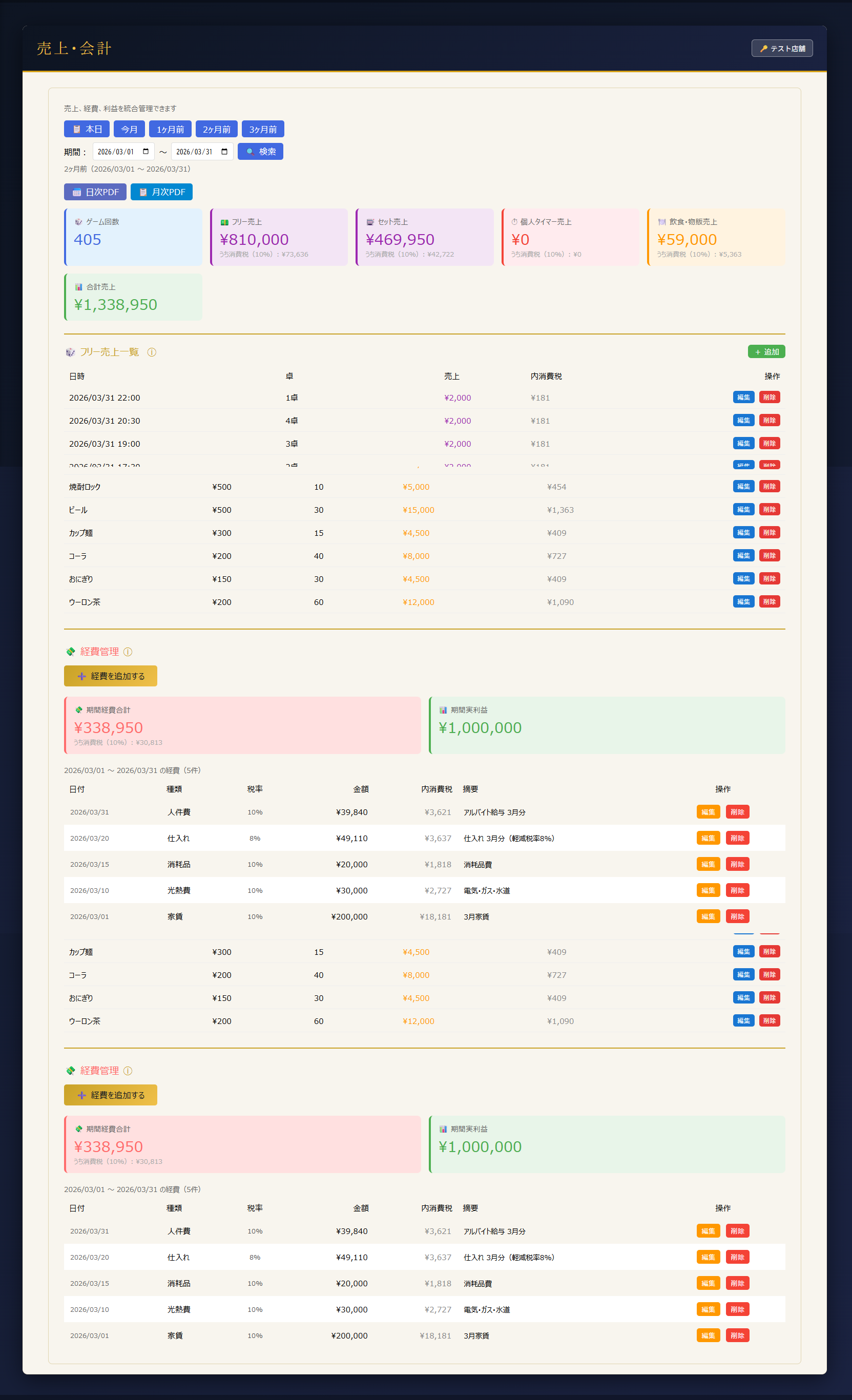The width and height of the screenshot is (852, 1400).
Task: Click the info icon beside フリー売上一覧
Action: (x=152, y=352)
